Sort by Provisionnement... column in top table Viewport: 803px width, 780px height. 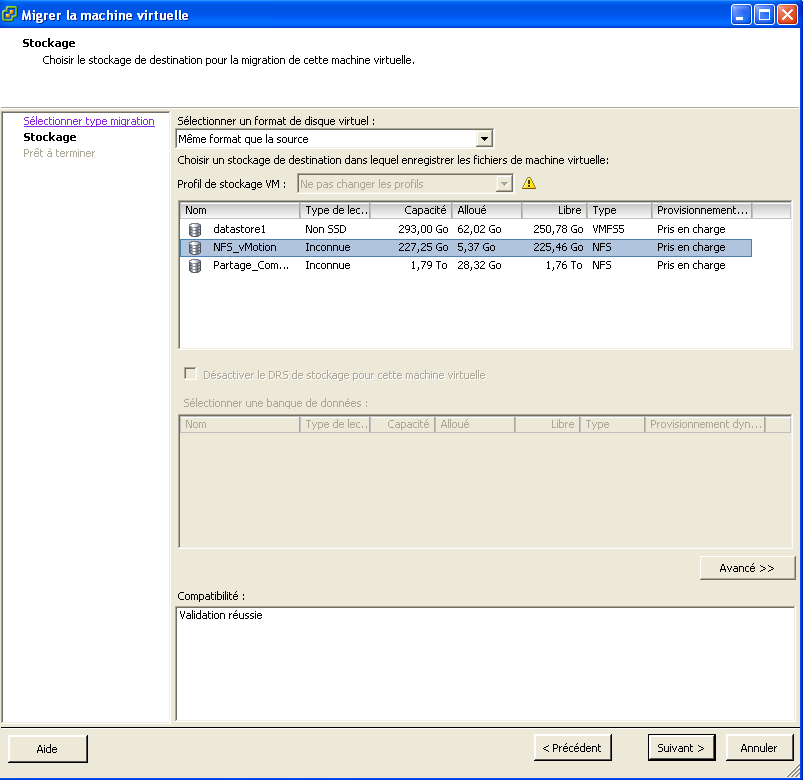[x=702, y=210]
